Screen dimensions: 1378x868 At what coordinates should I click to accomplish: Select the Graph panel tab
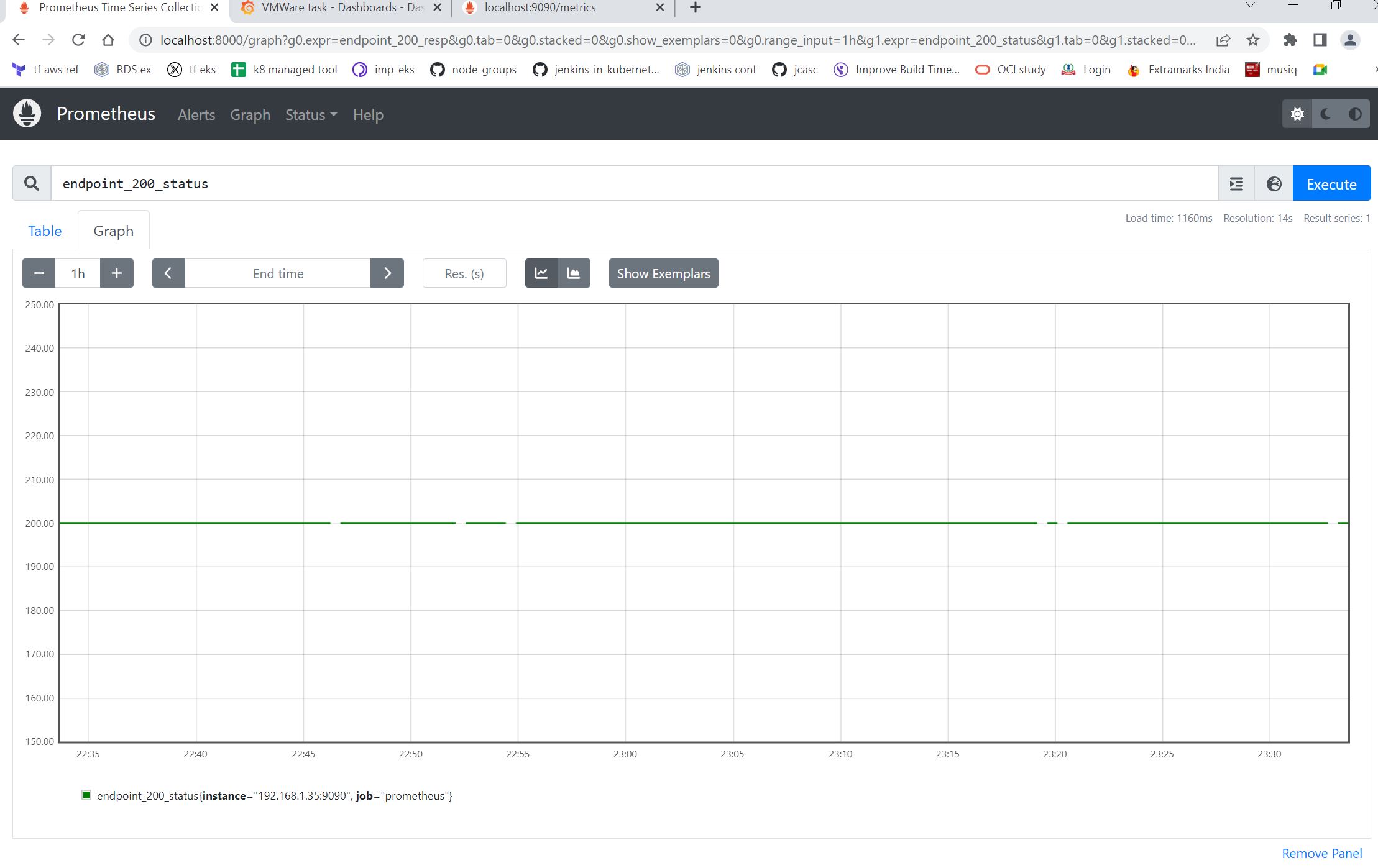click(x=114, y=231)
